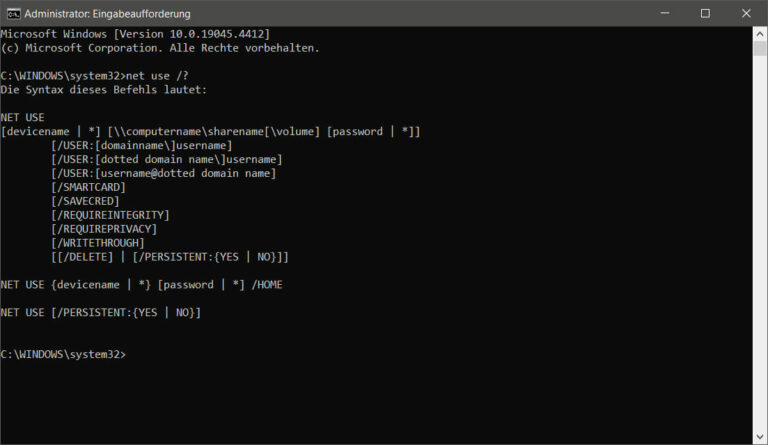The height and width of the screenshot is (445, 768).
Task: Click the /HOME parameter text
Action: pyautogui.click(x=267, y=285)
